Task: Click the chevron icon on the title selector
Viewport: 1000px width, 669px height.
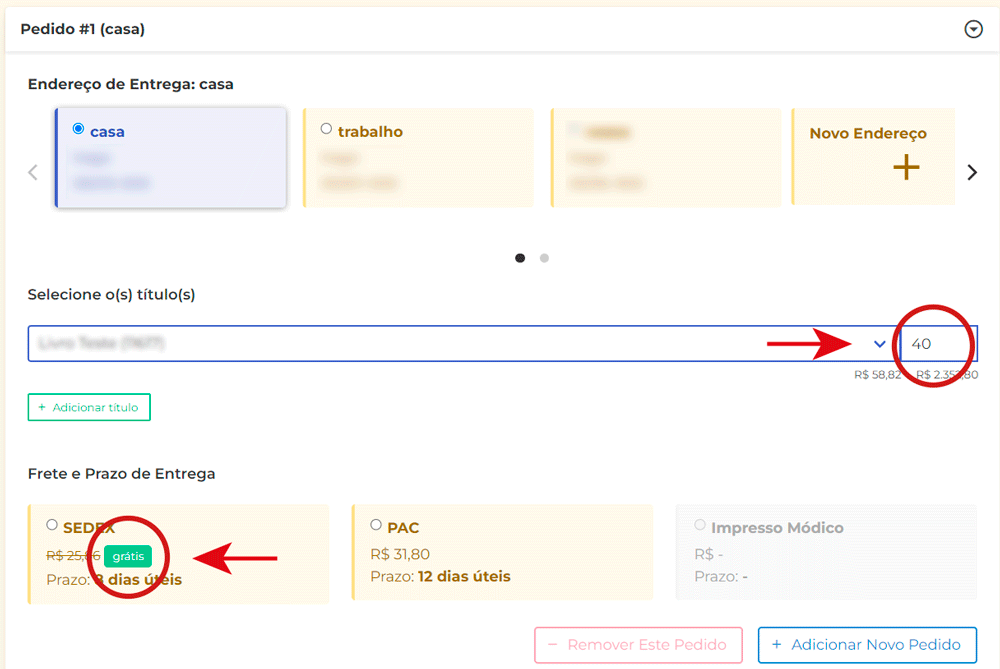Action: (879, 343)
